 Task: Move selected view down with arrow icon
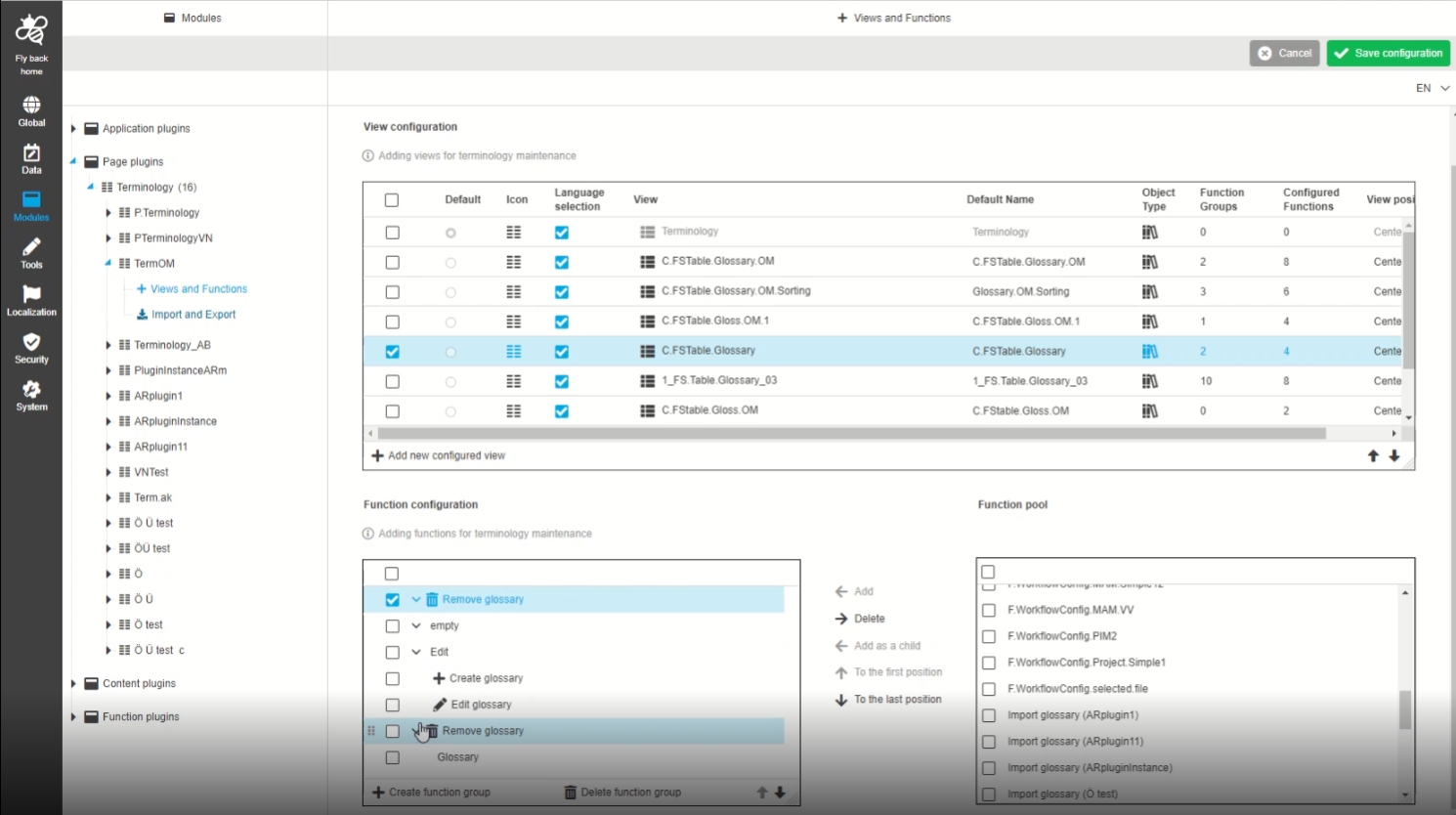point(1394,456)
